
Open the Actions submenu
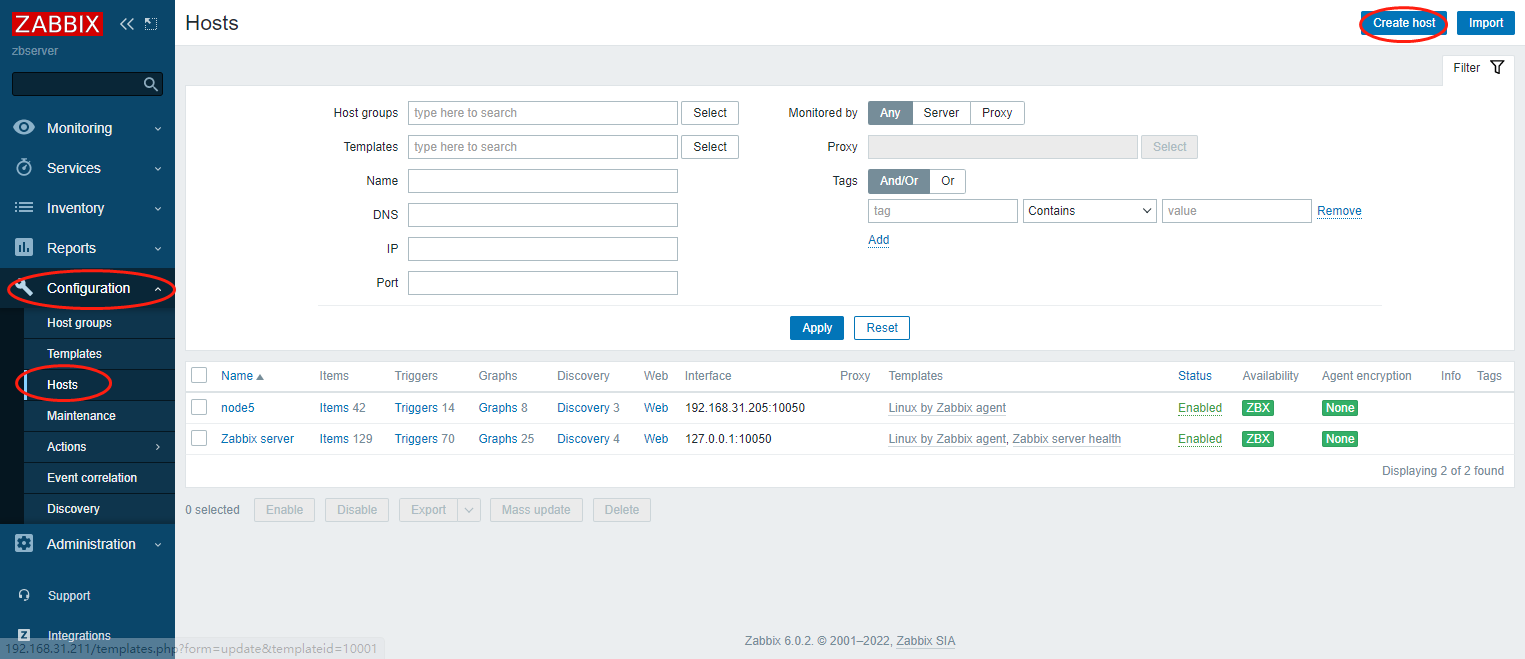coord(99,447)
